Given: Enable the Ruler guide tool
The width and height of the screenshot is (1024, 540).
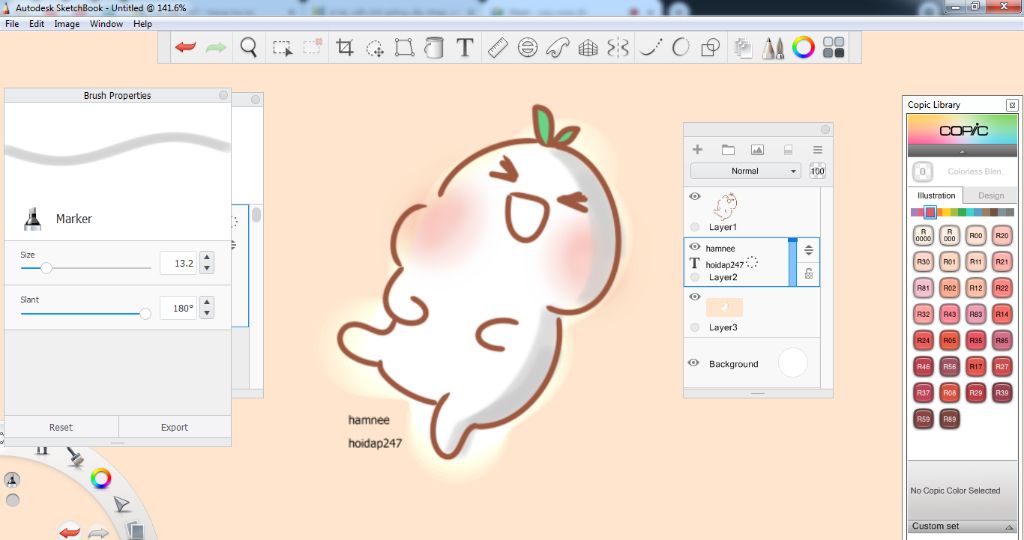Looking at the screenshot, I should pos(498,47).
